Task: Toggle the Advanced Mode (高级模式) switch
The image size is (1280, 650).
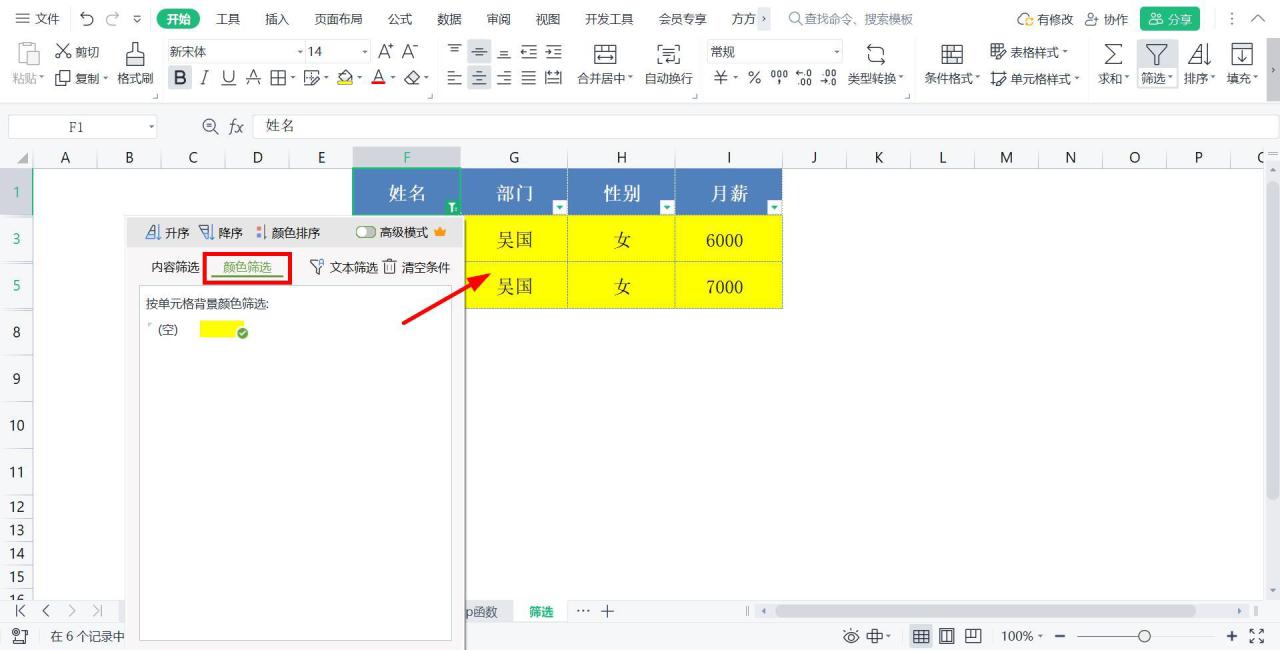Action: click(366, 232)
